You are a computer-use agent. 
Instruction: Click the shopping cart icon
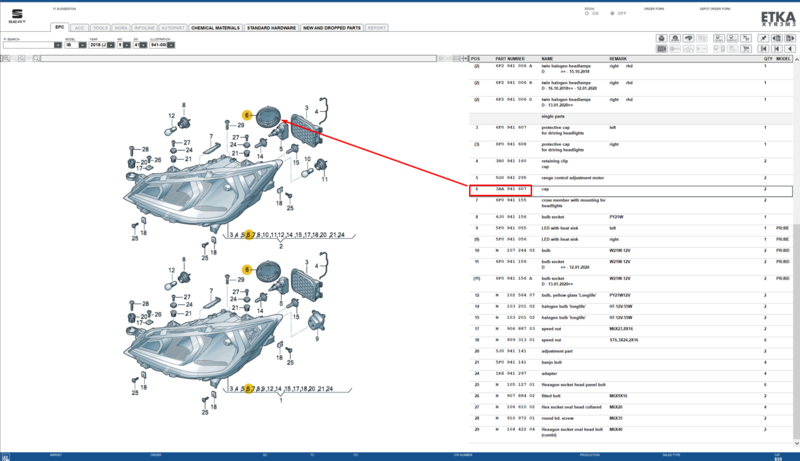pos(746,48)
